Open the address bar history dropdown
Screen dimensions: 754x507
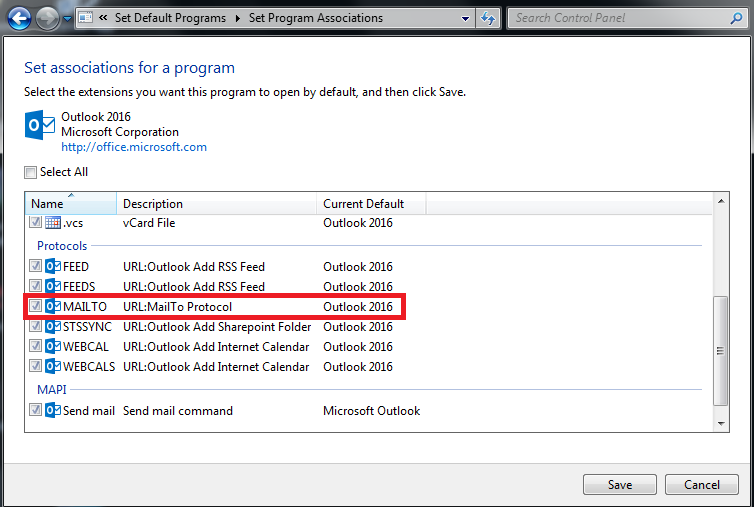click(x=466, y=18)
